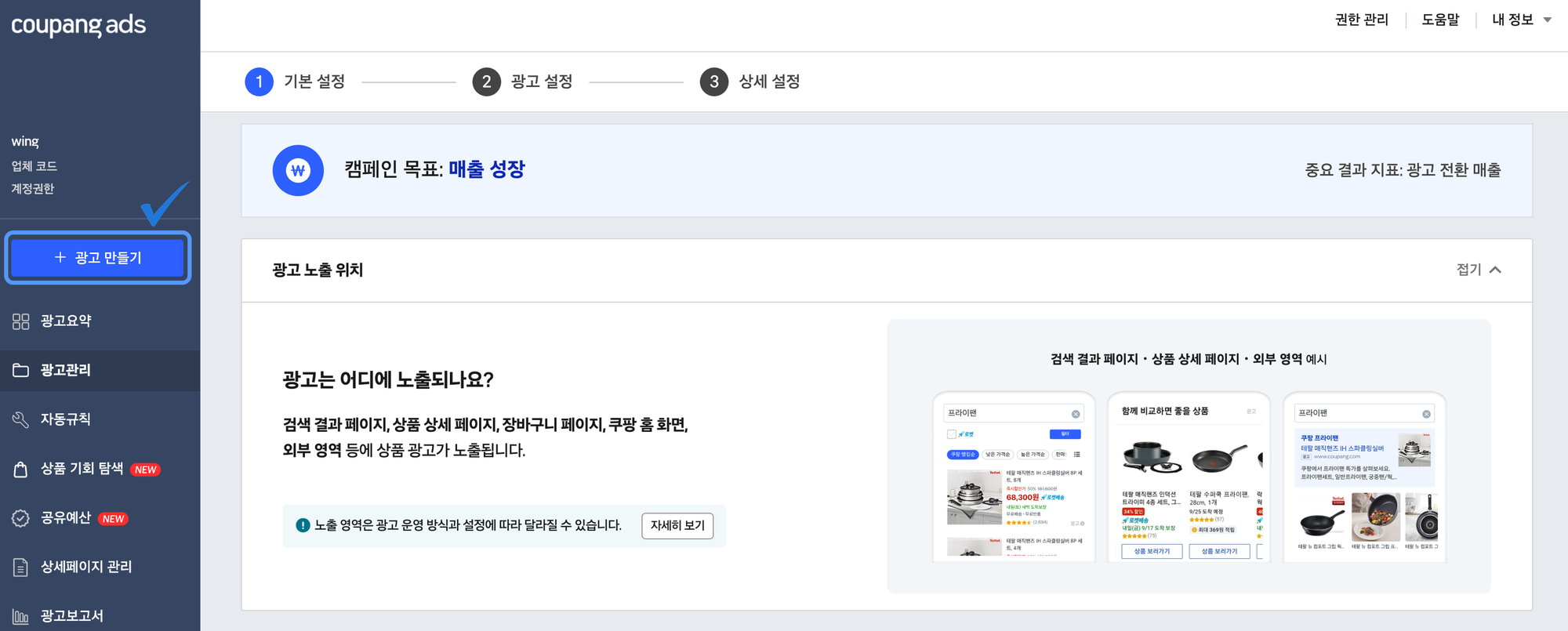This screenshot has height=631, width=1568.
Task: Click the search results page example thumbnail
Action: coord(1014,477)
